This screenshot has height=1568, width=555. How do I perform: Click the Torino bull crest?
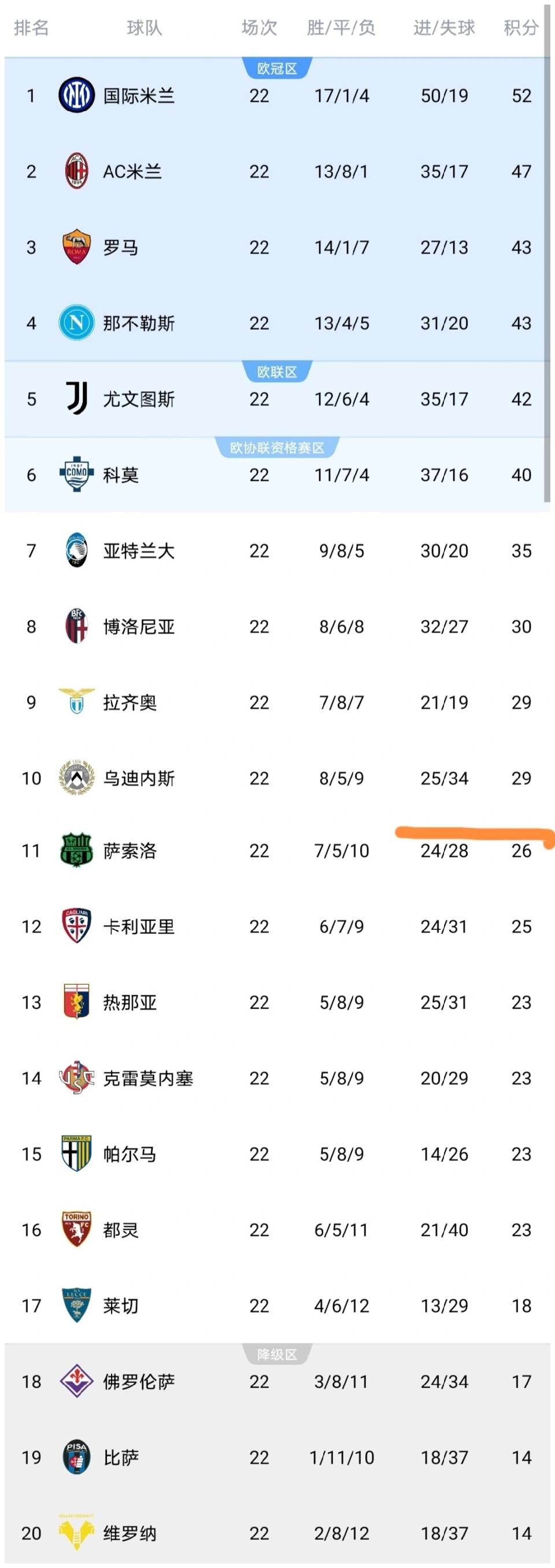click(x=76, y=1229)
